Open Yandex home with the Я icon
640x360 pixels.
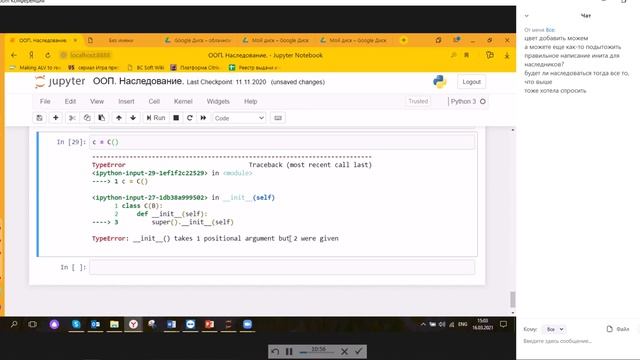pos(31,55)
